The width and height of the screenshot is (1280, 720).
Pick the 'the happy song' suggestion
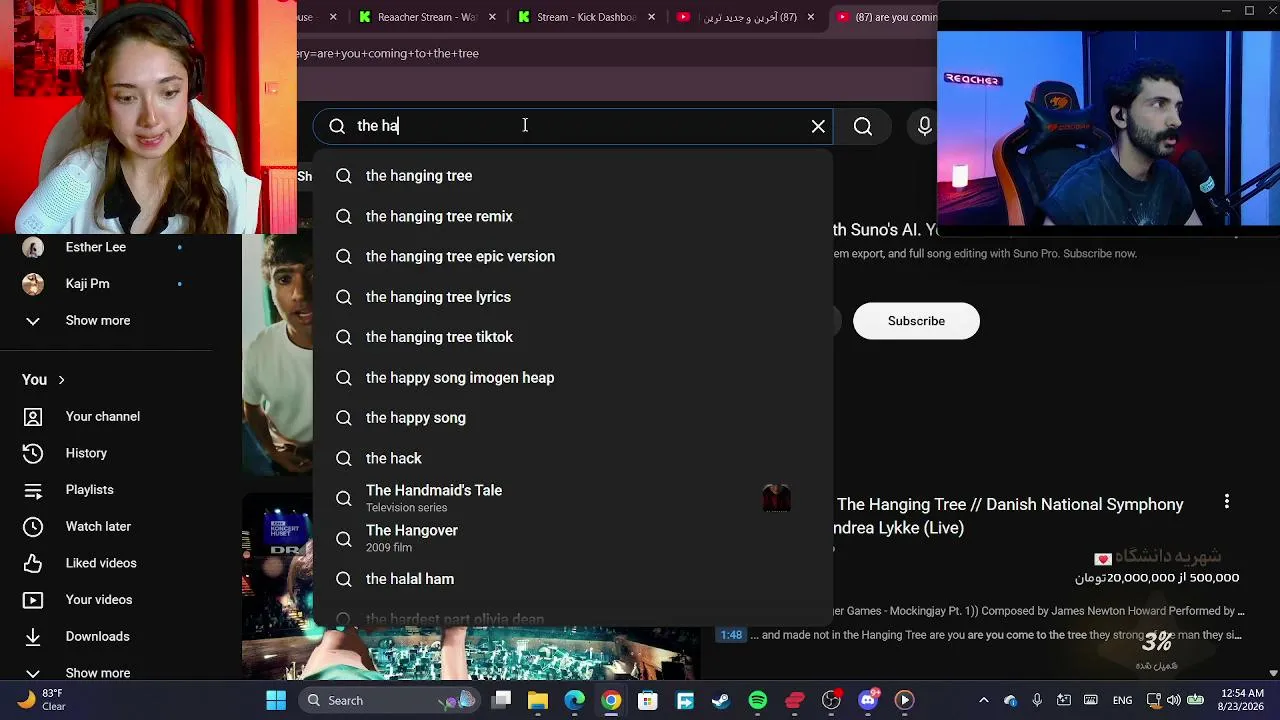click(573, 418)
